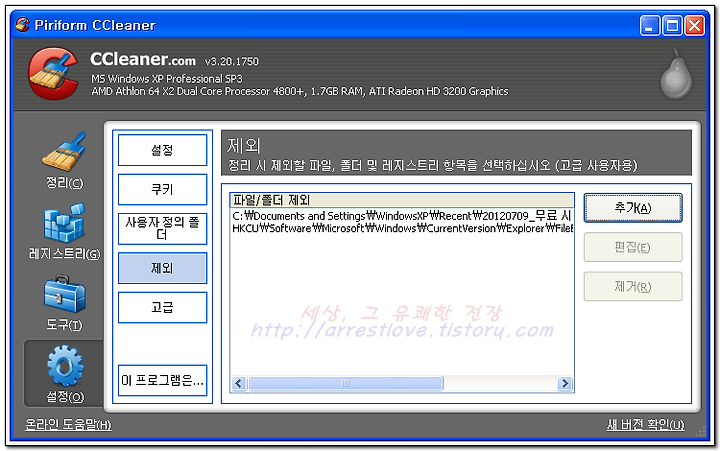This screenshot has width=720, height=451.
Task: Click the horizontal scrollbar left arrow
Action: tap(239, 383)
